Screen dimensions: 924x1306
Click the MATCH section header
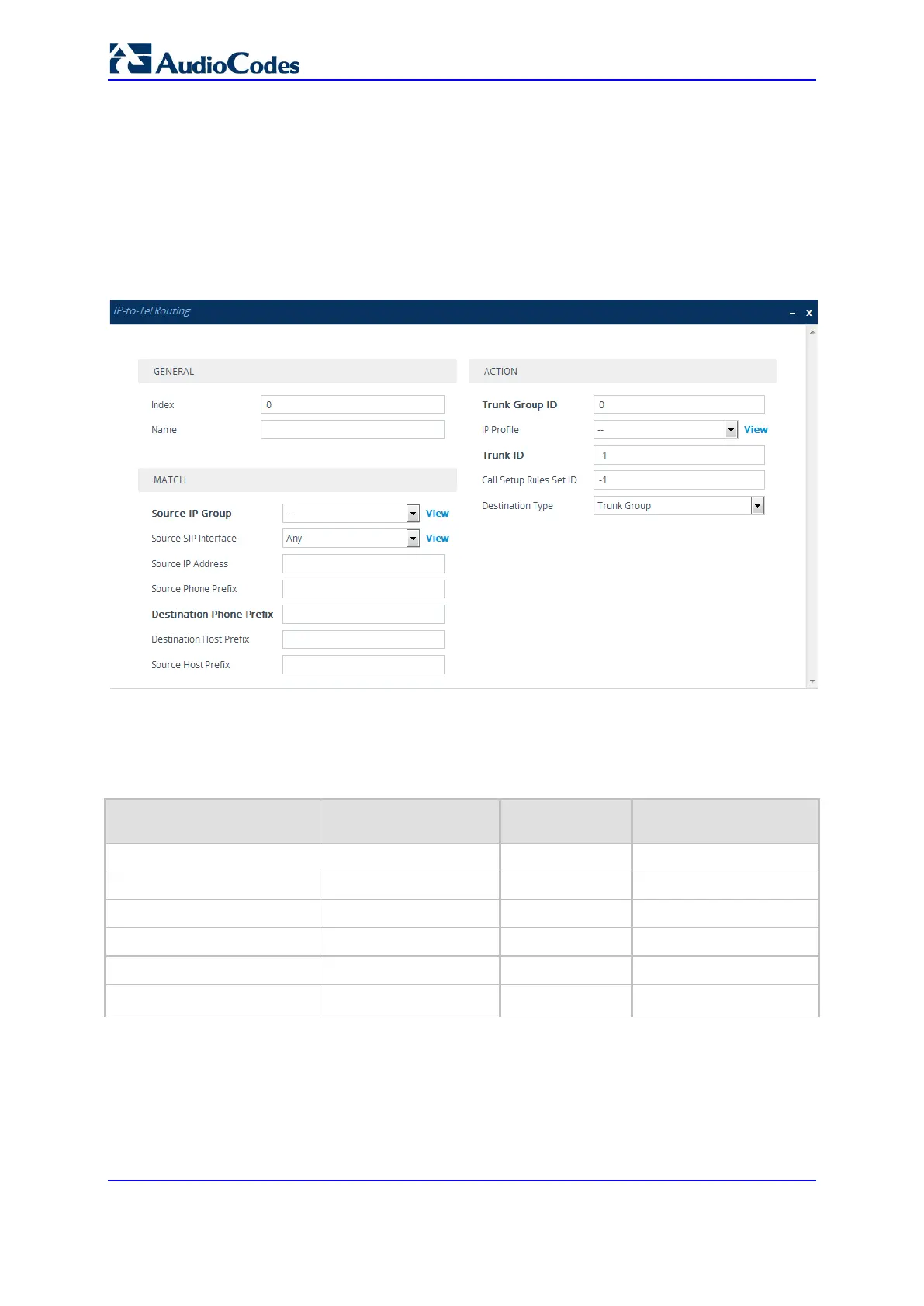point(297,480)
